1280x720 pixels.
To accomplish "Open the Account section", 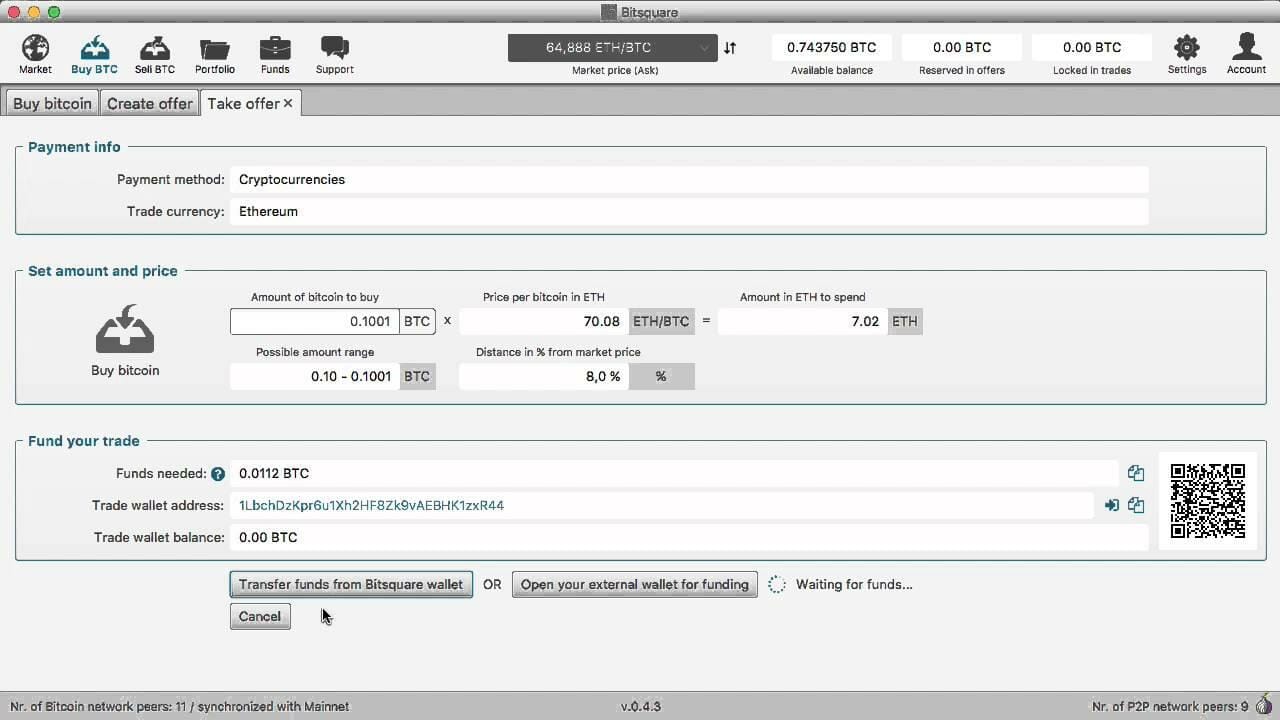I will tap(1247, 55).
